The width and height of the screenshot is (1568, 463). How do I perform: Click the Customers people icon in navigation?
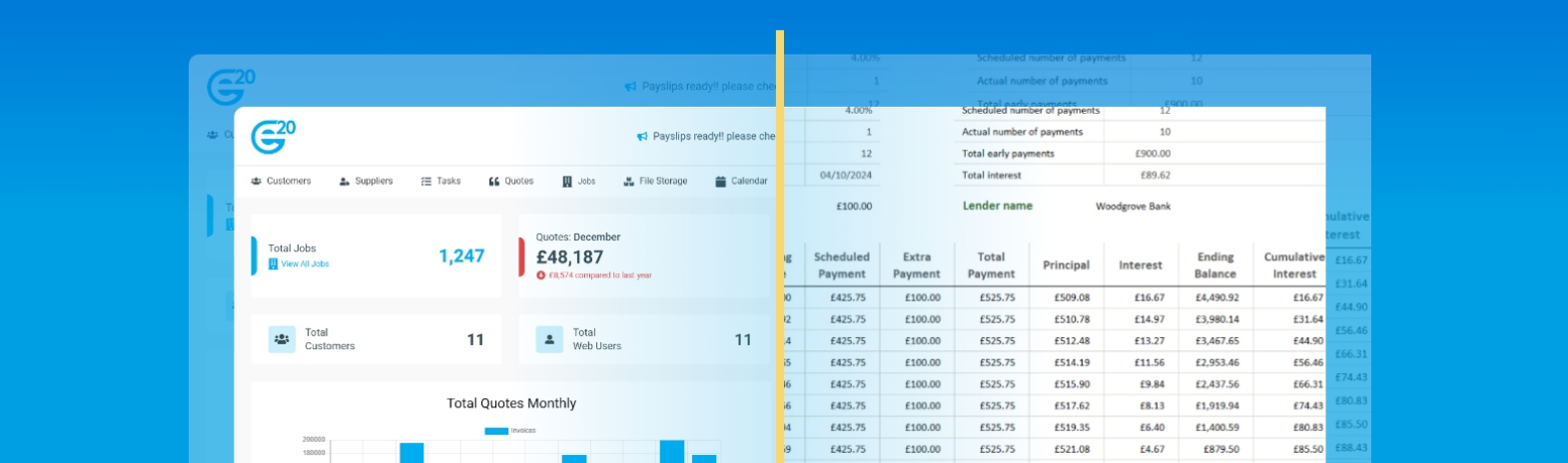256,182
